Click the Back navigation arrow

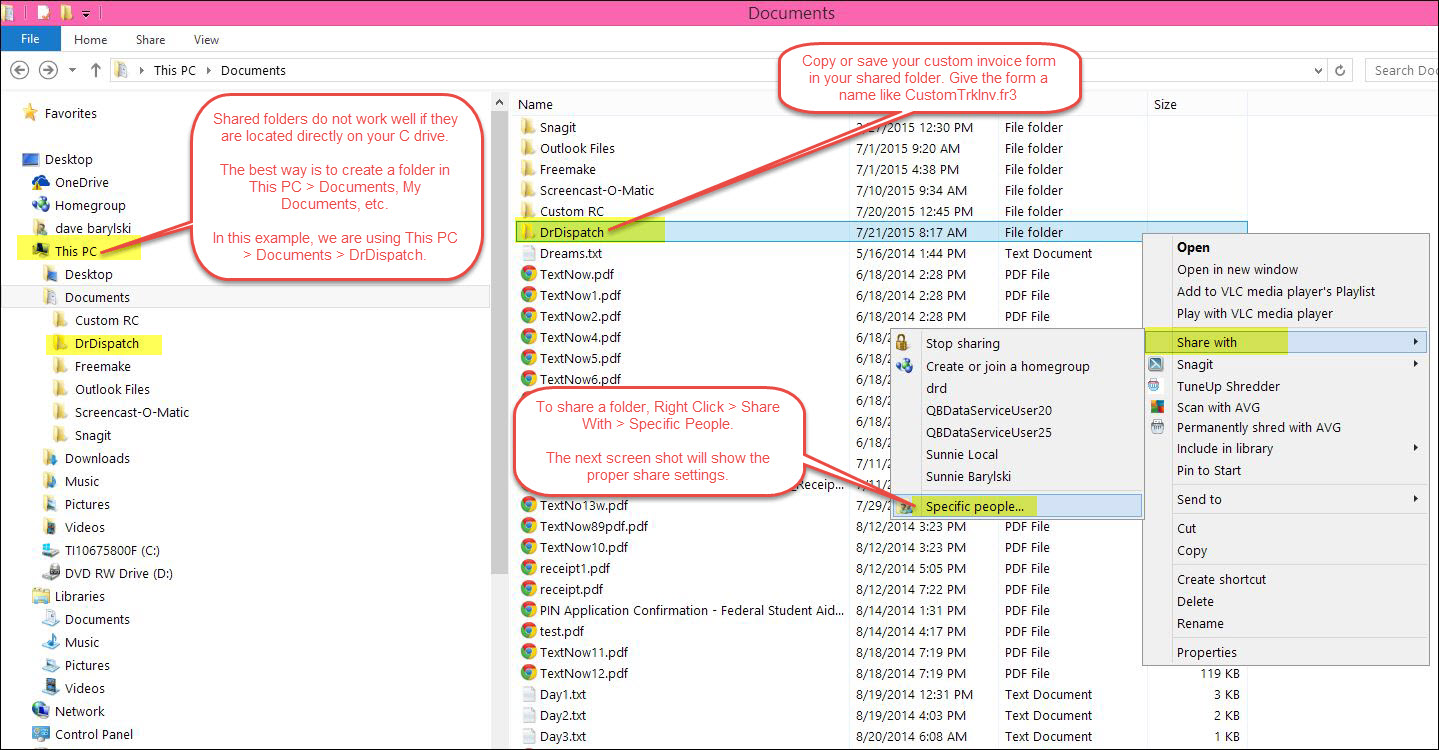pyautogui.click(x=19, y=70)
